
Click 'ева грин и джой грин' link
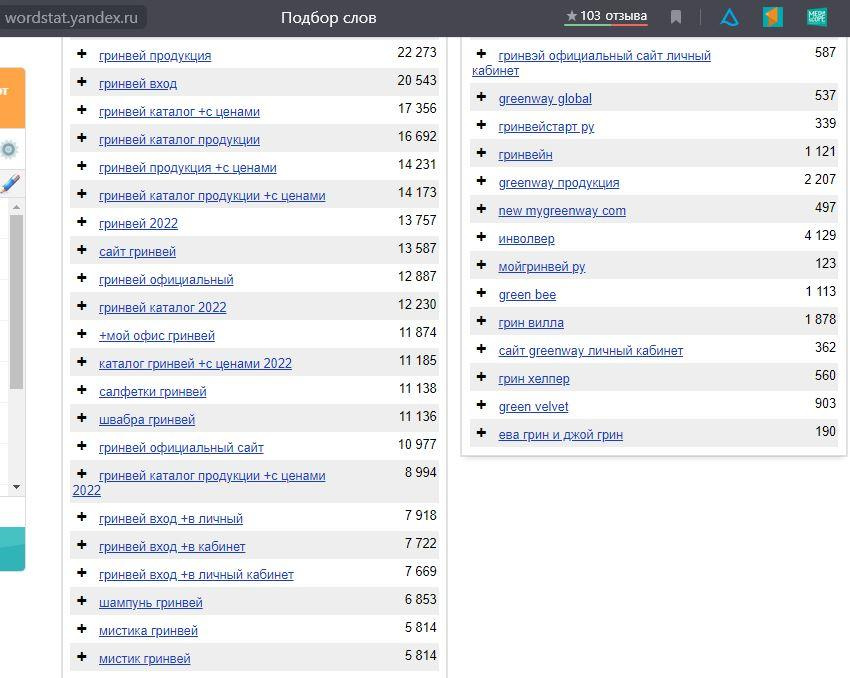(560, 434)
